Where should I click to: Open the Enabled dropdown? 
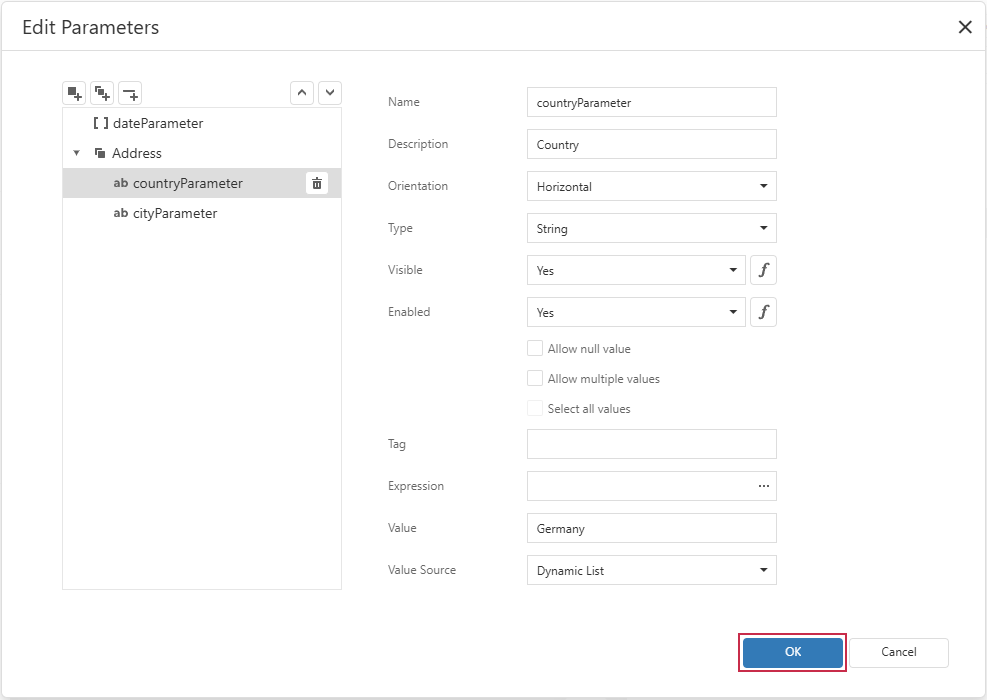(636, 312)
